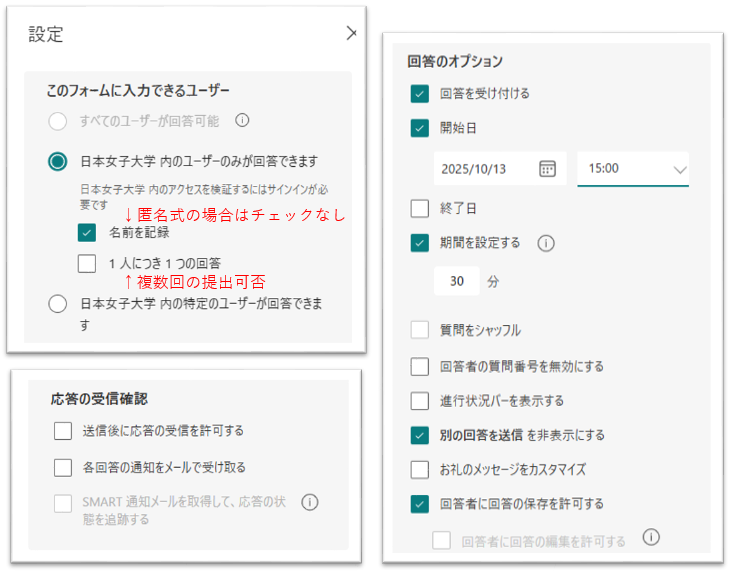Viewport: 746px width, 581px height.
Task: Enable 各回答の通知をメールで受け取る checkbox
Action: pos(63,467)
